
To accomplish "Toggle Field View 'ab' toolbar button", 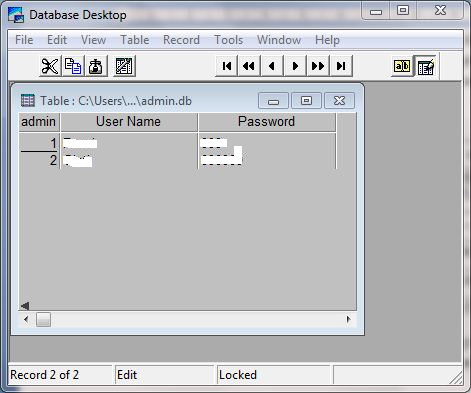I will click(x=402, y=66).
